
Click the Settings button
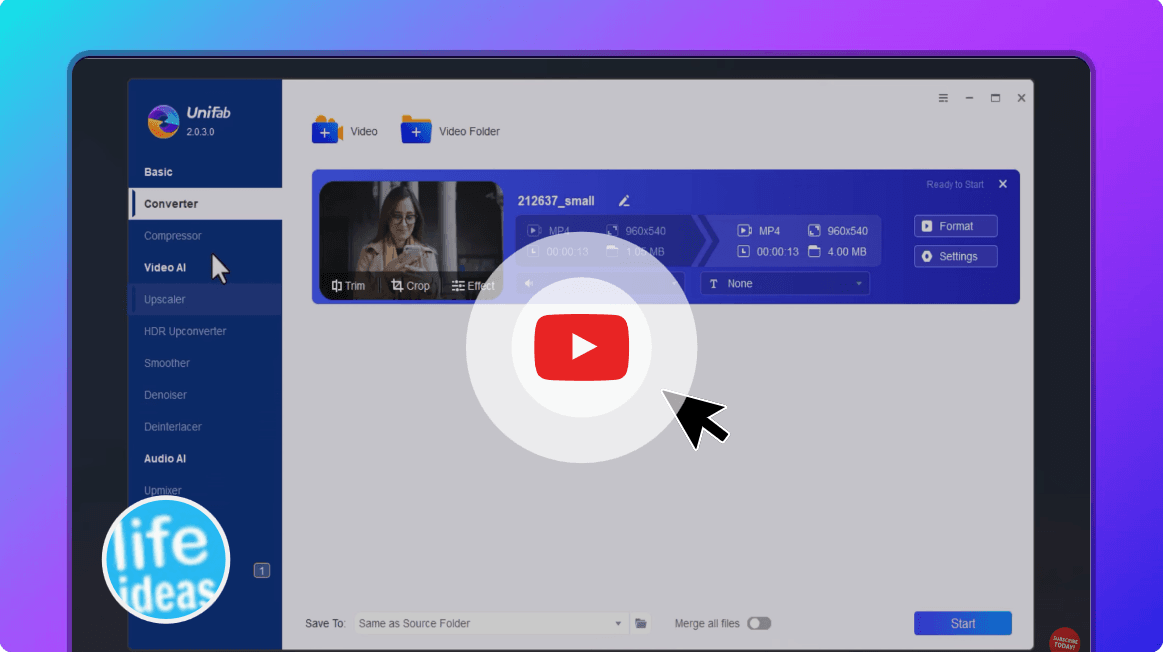[955, 256]
